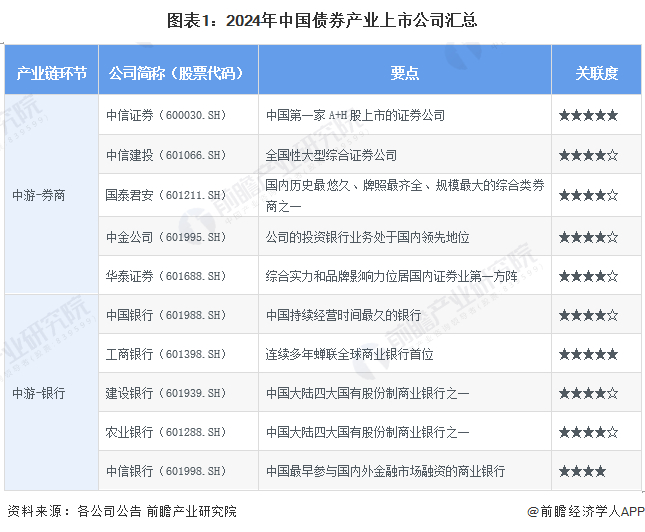Select text '连续多年蝉联全球商业银行首位'
This screenshot has width=645, height=532.
pyautogui.click(x=349, y=354)
